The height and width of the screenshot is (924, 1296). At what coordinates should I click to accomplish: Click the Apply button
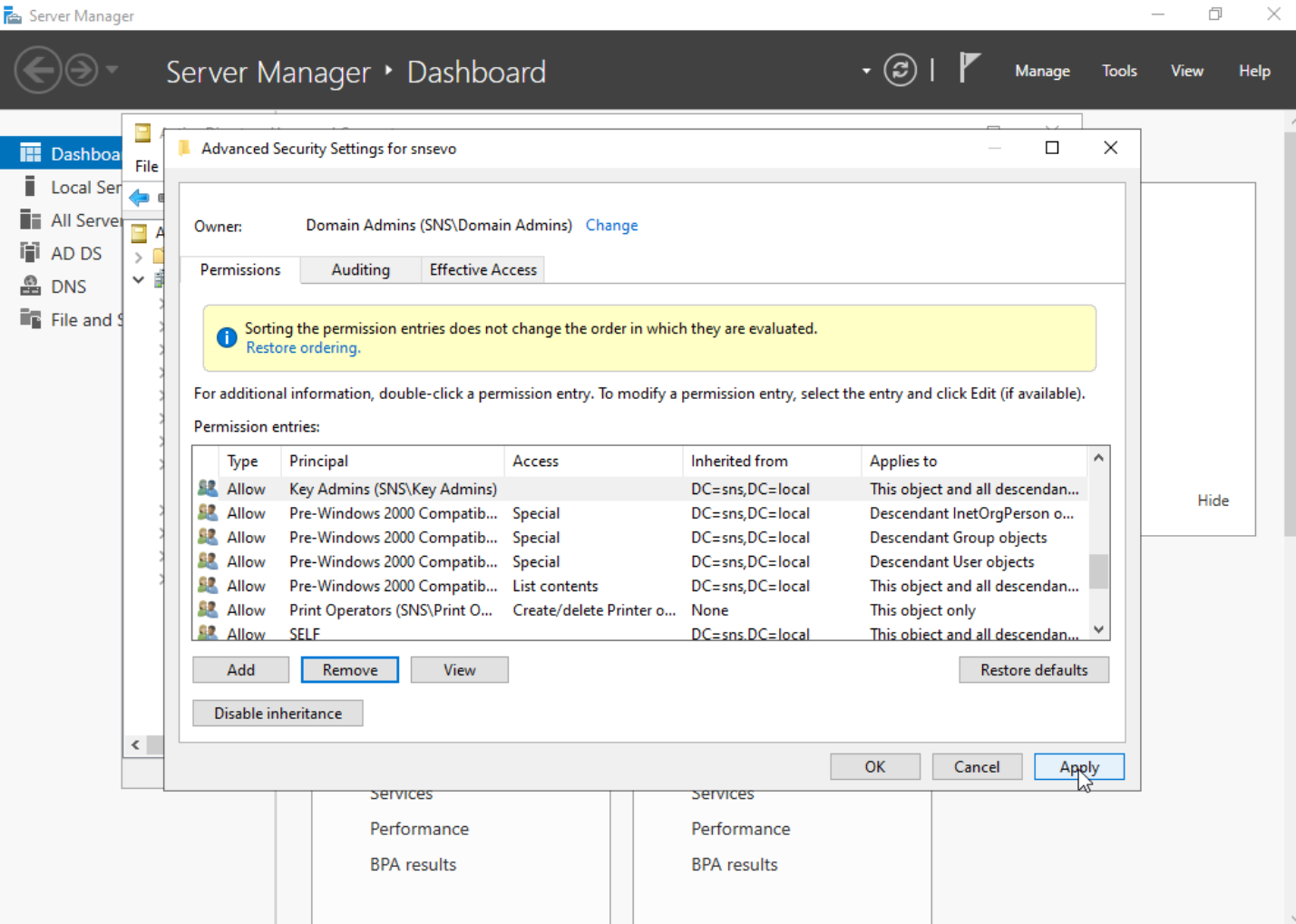pos(1079,767)
